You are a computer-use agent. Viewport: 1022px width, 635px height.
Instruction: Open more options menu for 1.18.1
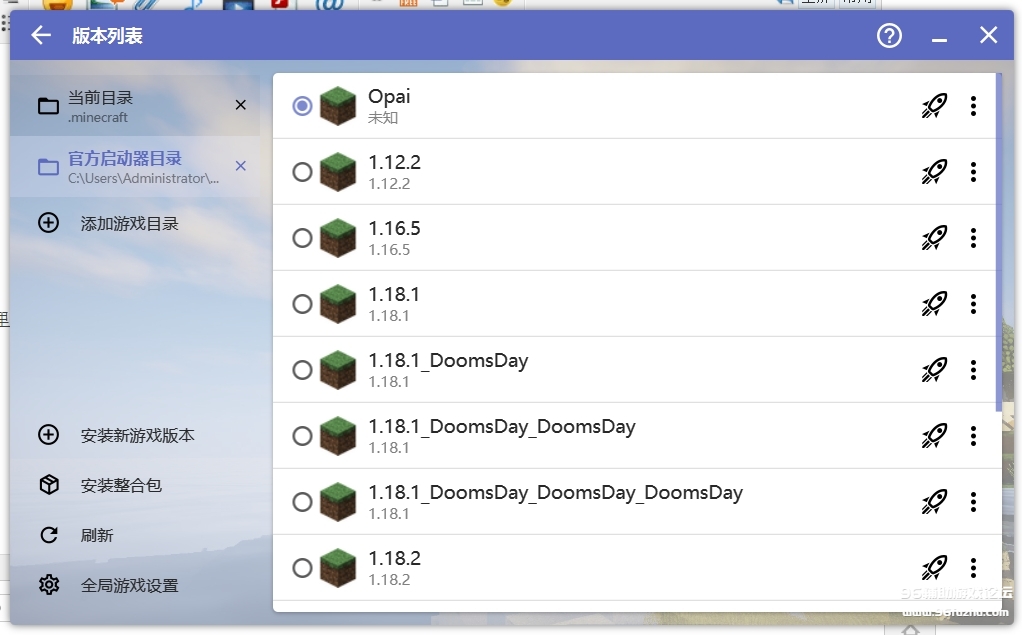coord(973,304)
